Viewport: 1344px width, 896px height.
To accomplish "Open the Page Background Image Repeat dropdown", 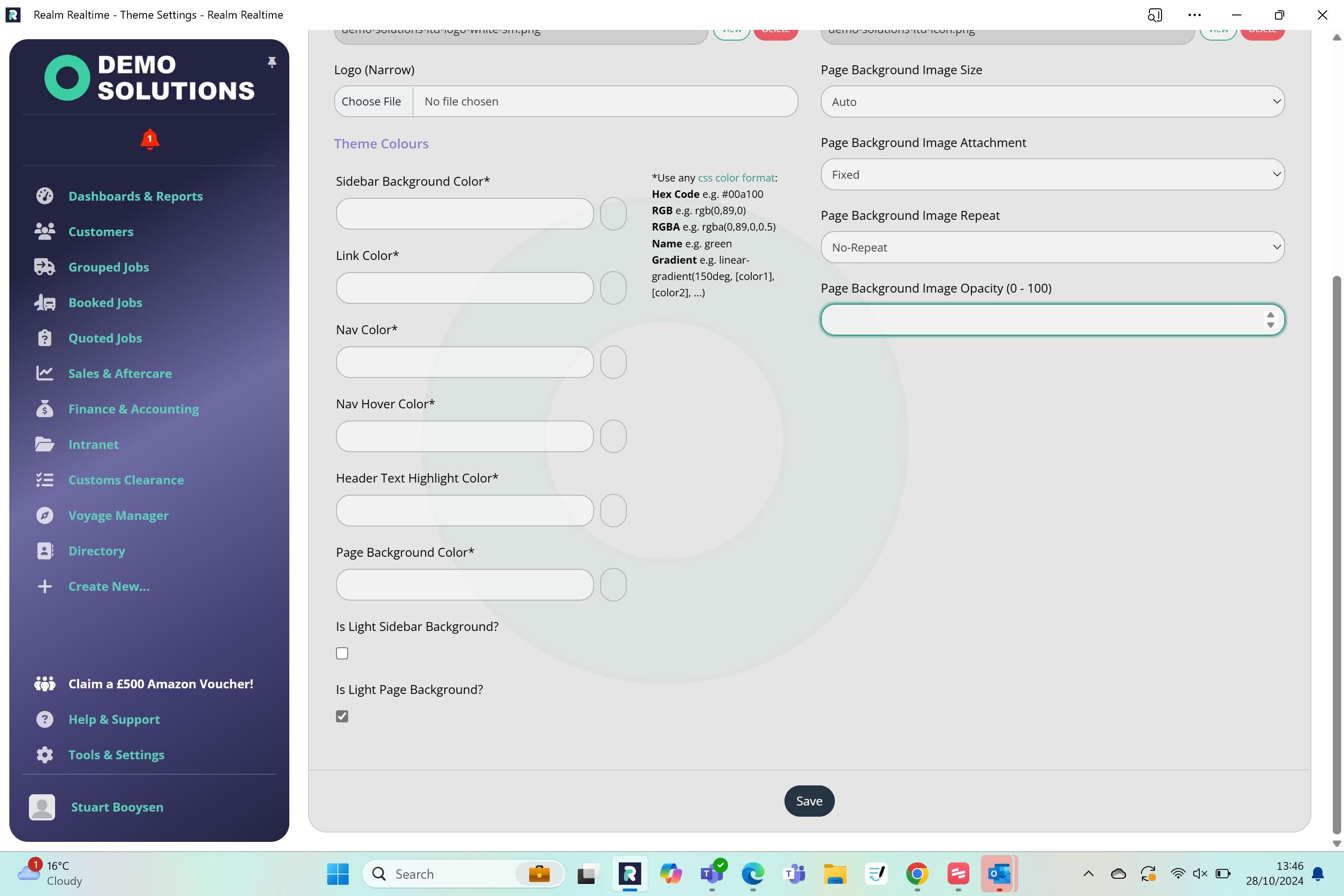I will tap(1052, 247).
